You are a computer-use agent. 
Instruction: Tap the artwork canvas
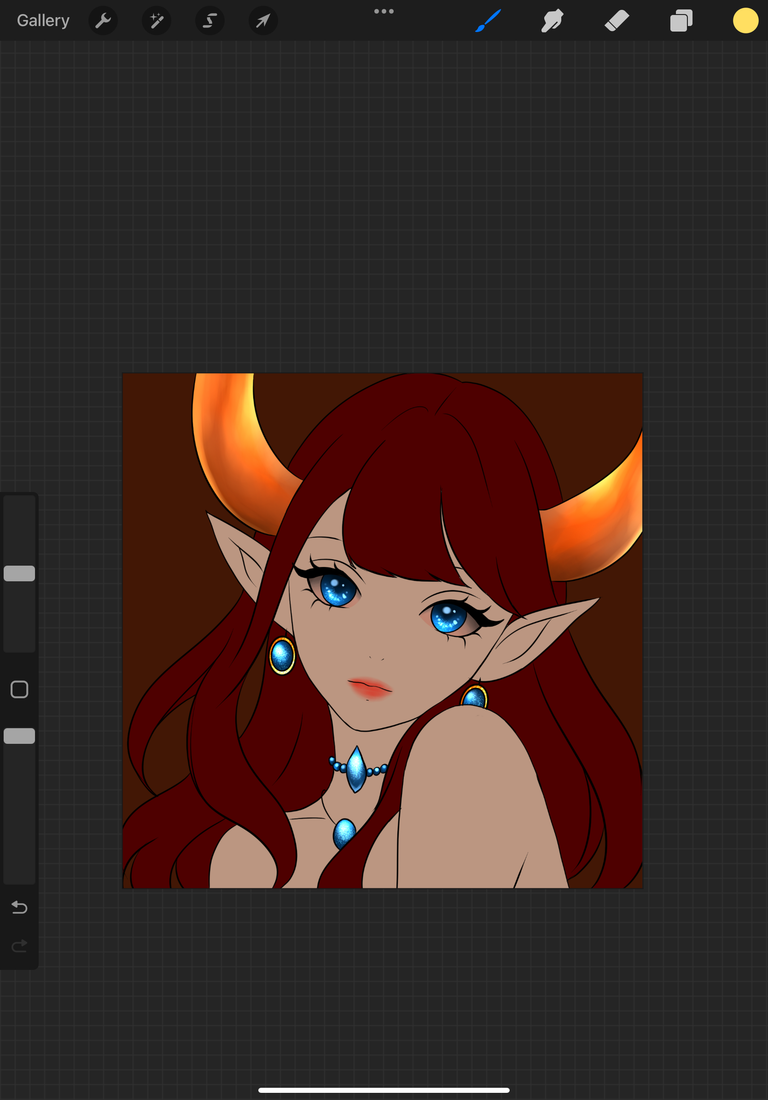coord(382,631)
